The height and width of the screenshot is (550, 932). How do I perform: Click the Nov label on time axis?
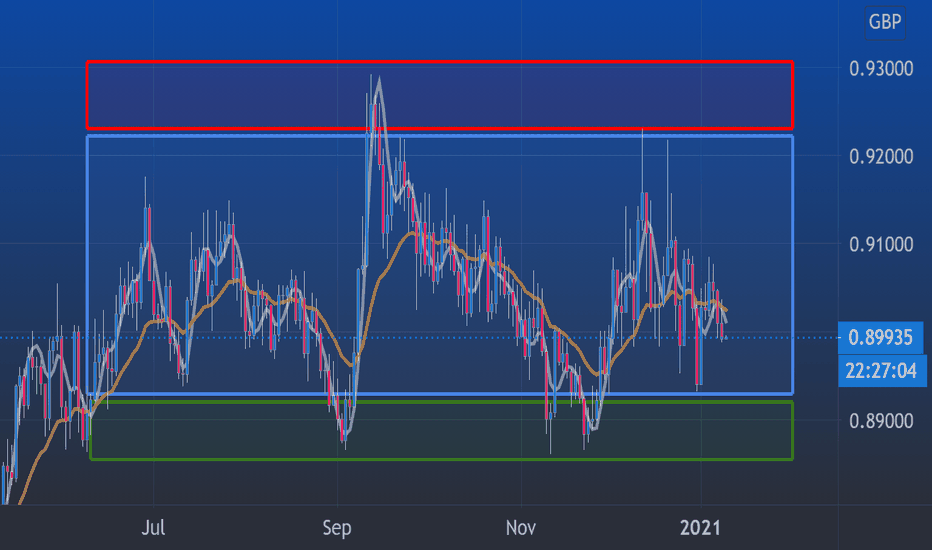point(521,528)
